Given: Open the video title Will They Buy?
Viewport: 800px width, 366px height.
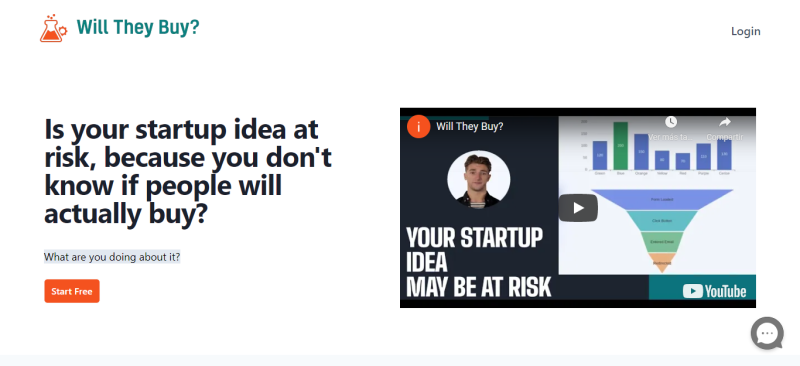Looking at the screenshot, I should coord(469,126).
